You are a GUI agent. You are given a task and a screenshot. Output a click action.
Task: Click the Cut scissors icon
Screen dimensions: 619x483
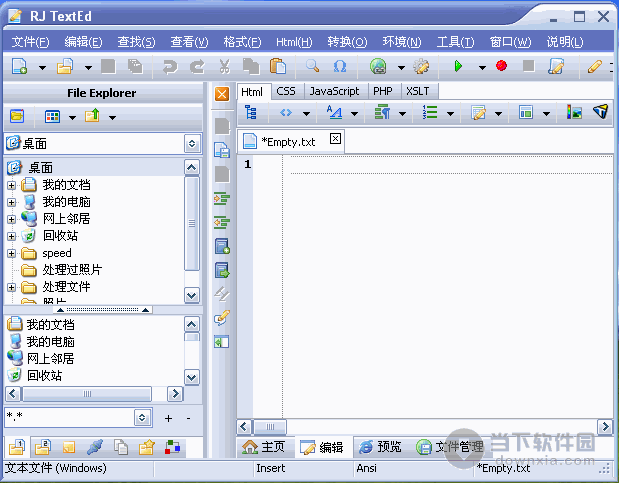[224, 66]
